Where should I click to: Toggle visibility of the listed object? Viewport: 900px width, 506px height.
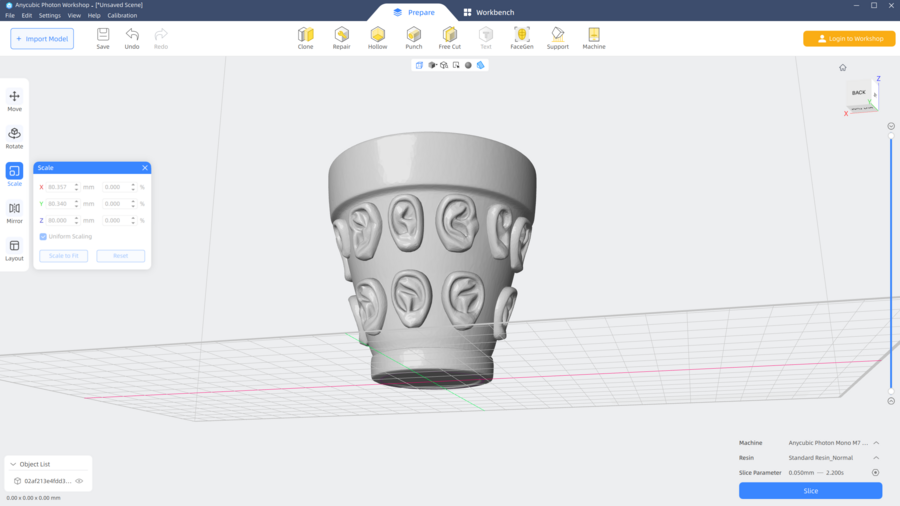tap(79, 481)
